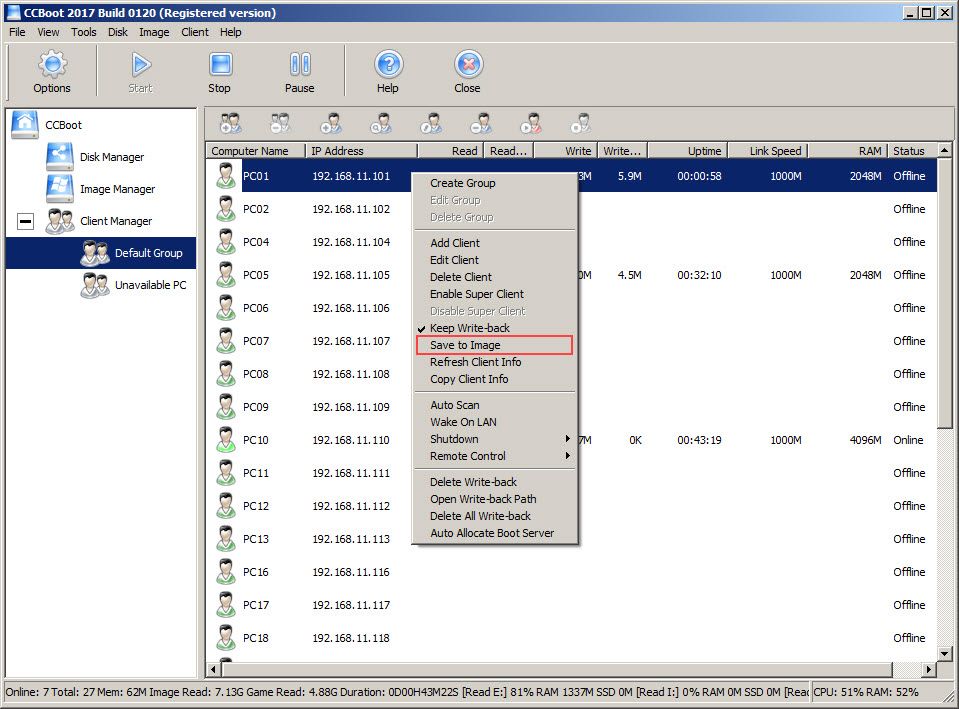Image resolution: width=959 pixels, height=709 pixels.
Task: Click PC02 client icon
Action: pyautogui.click(x=226, y=209)
